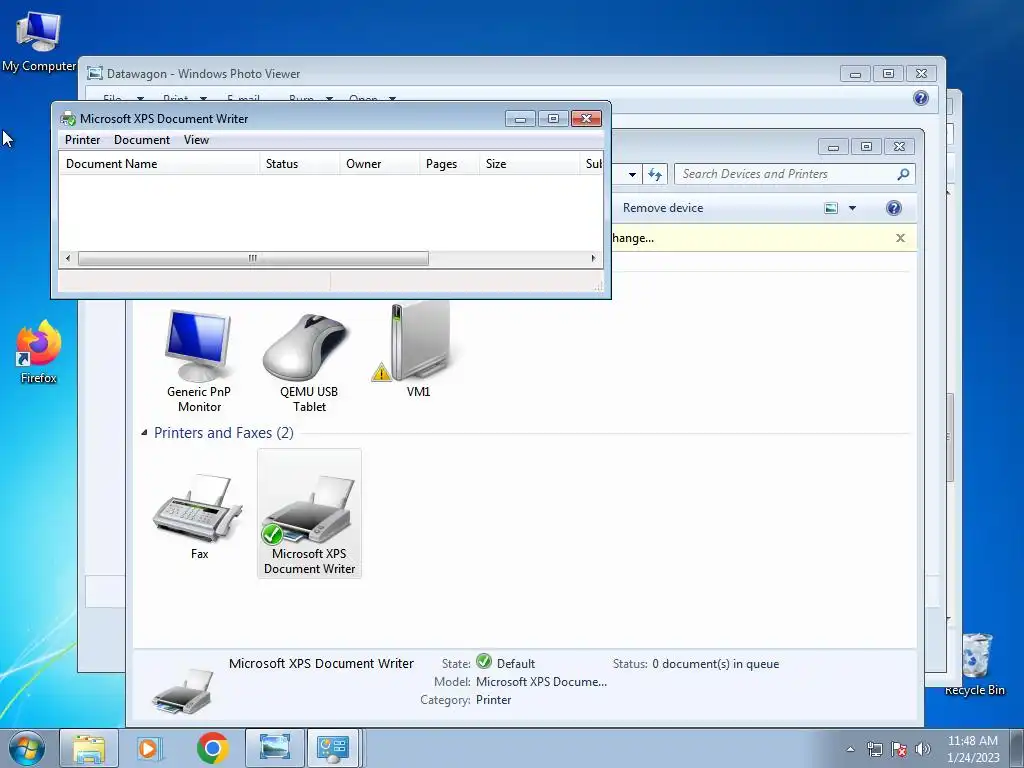Click the information bar text ending in hange...
Screen dimensions: 1024x768
click(x=633, y=238)
